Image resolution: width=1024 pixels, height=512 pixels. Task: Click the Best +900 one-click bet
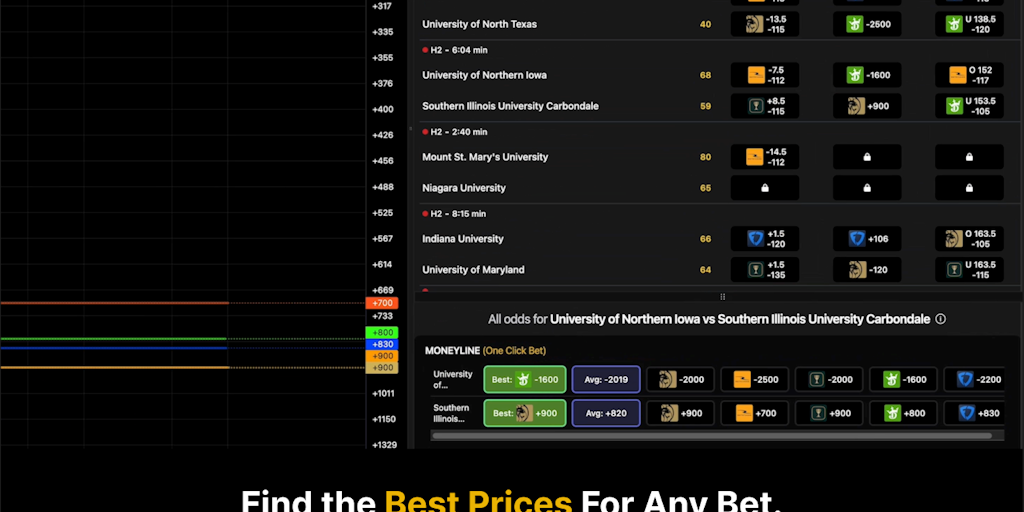coord(524,413)
